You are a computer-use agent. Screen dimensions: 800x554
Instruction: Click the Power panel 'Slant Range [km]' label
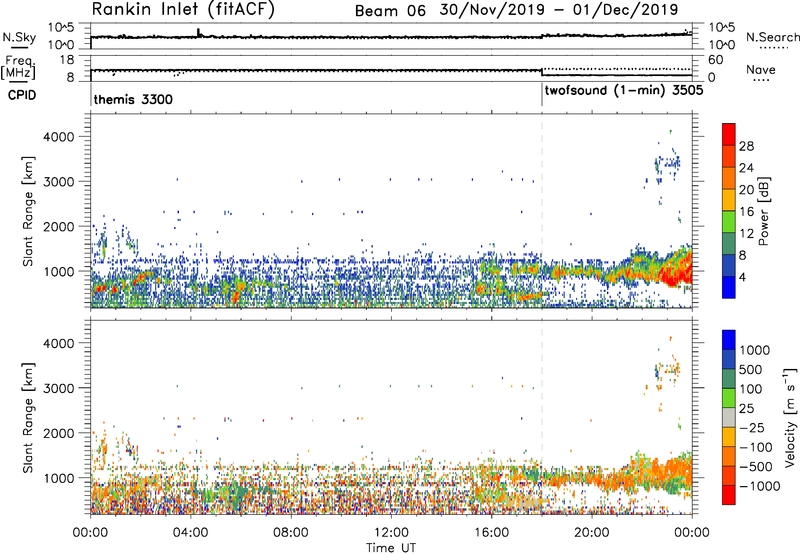click(x=28, y=211)
